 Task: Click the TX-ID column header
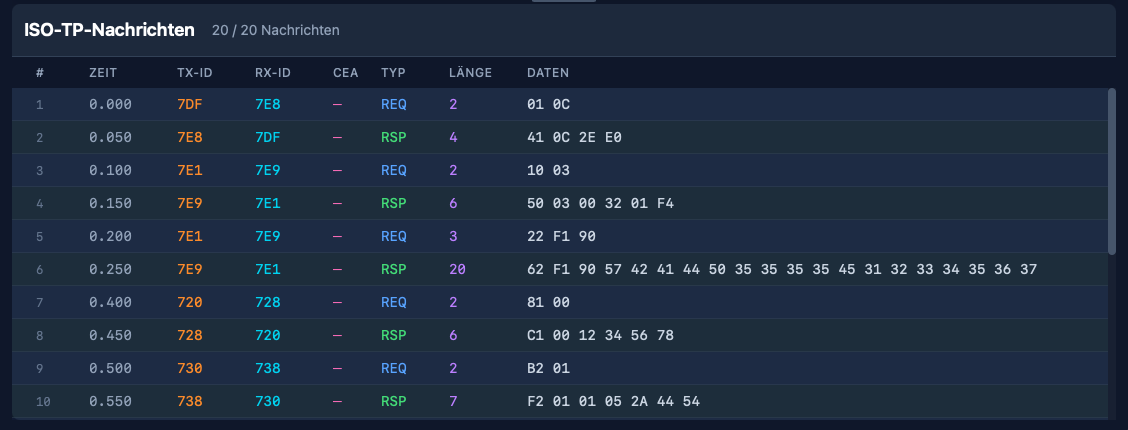point(195,73)
